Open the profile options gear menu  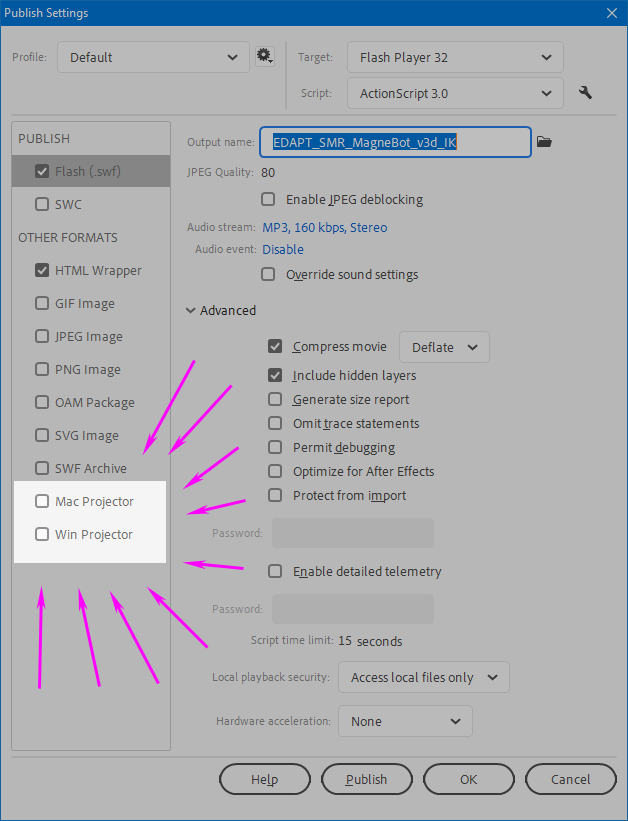[265, 56]
